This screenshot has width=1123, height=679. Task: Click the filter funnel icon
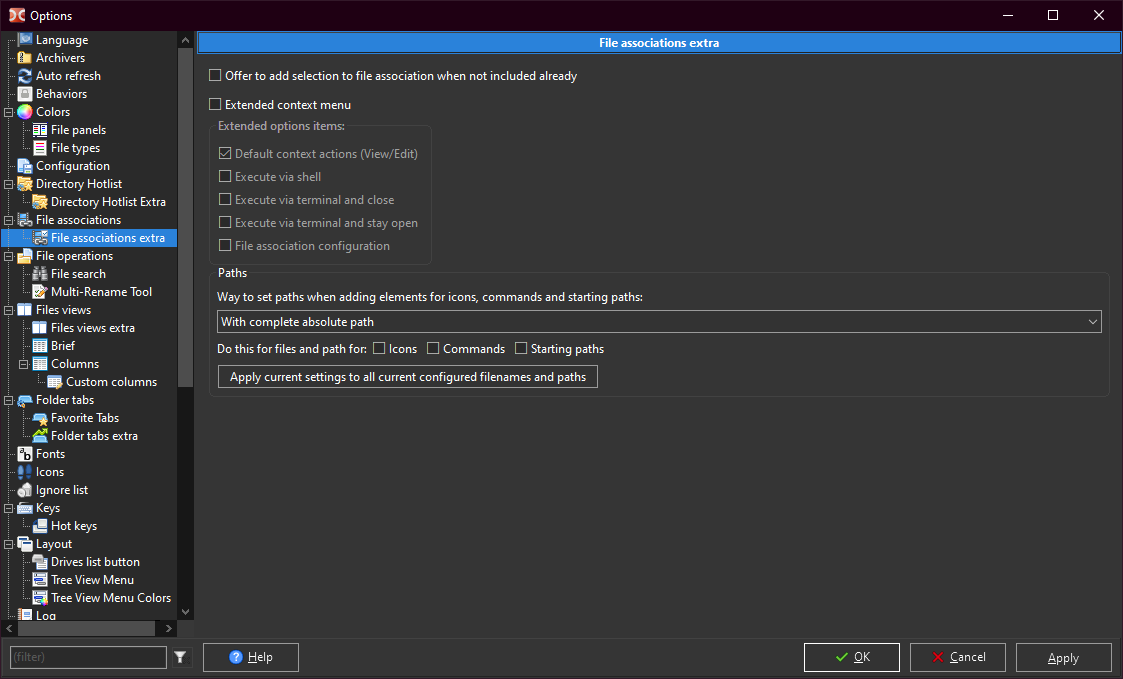pyautogui.click(x=180, y=657)
